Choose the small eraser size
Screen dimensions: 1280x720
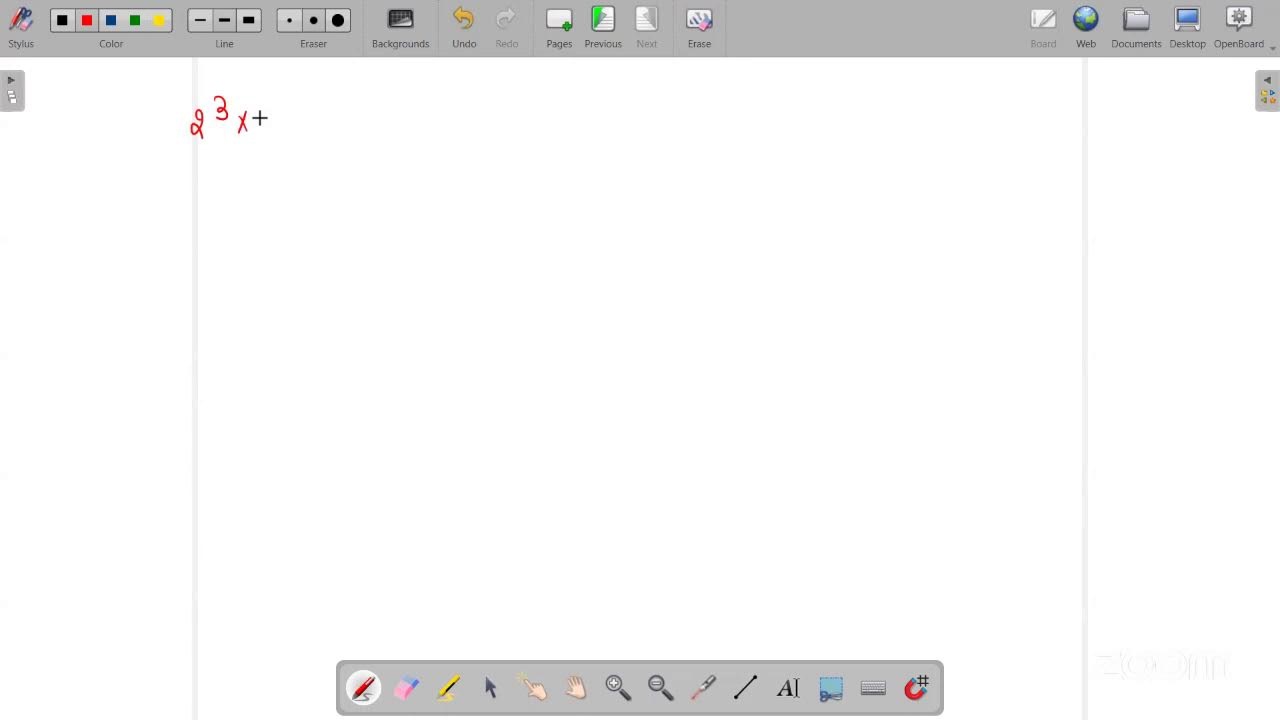point(289,20)
